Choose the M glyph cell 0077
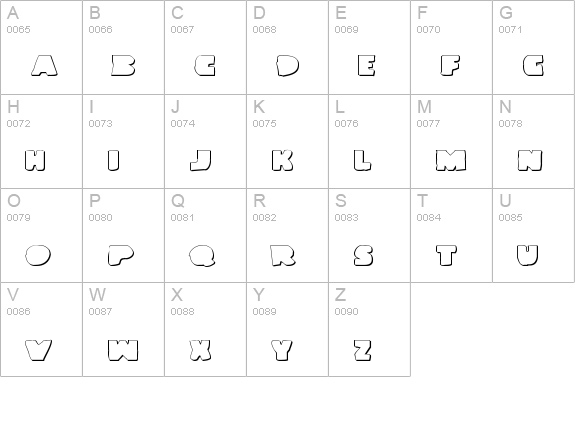Screen dimensions: 575x421 (451, 142)
